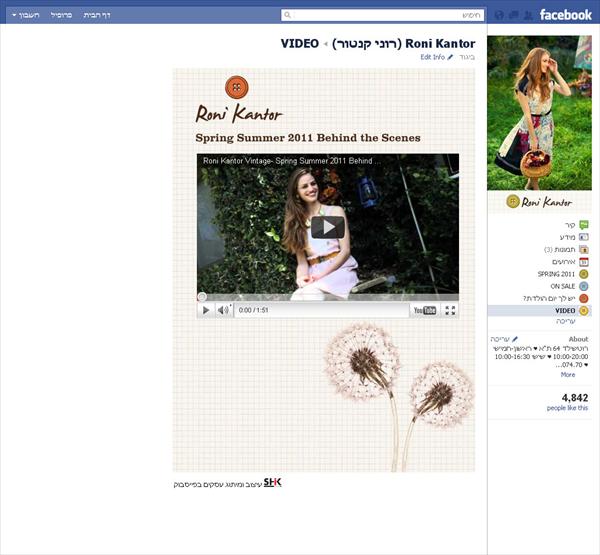This screenshot has height=555, width=600.
Task: Toggle fullscreen on the video player
Action: point(450,310)
